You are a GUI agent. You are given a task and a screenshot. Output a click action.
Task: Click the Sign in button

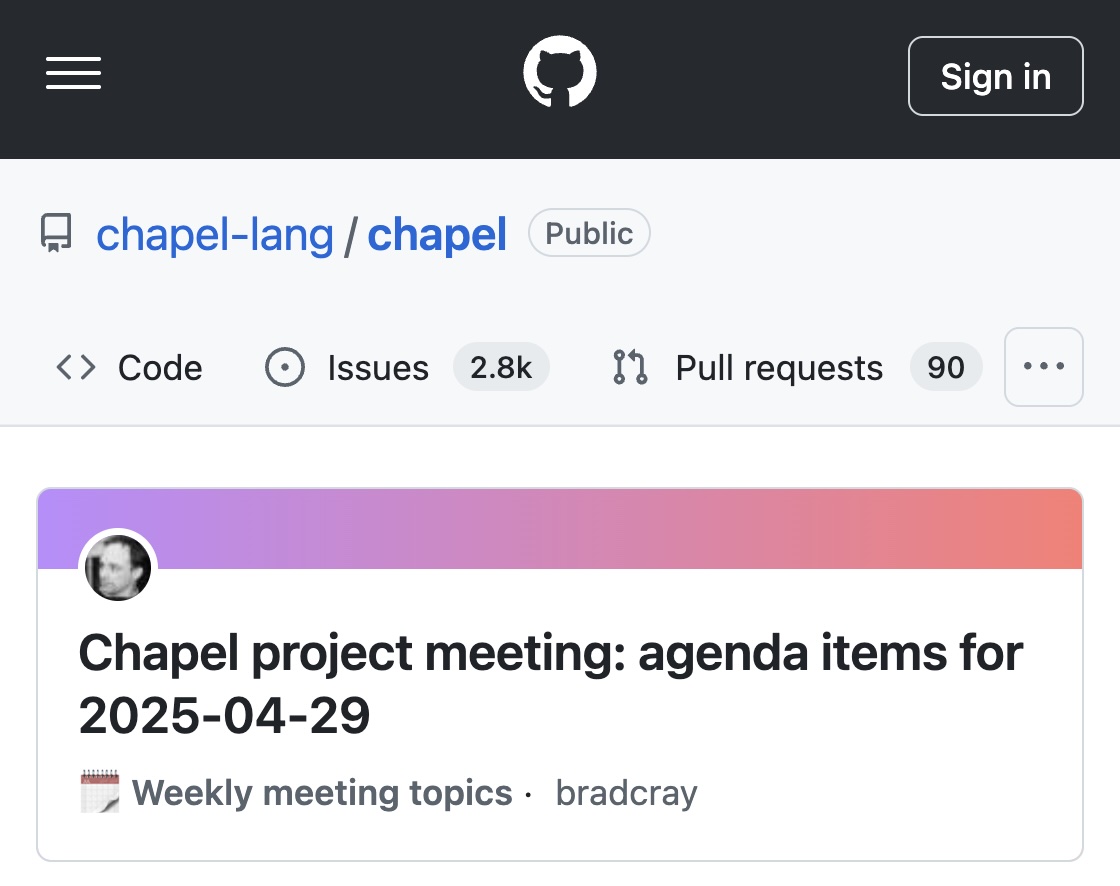point(996,76)
